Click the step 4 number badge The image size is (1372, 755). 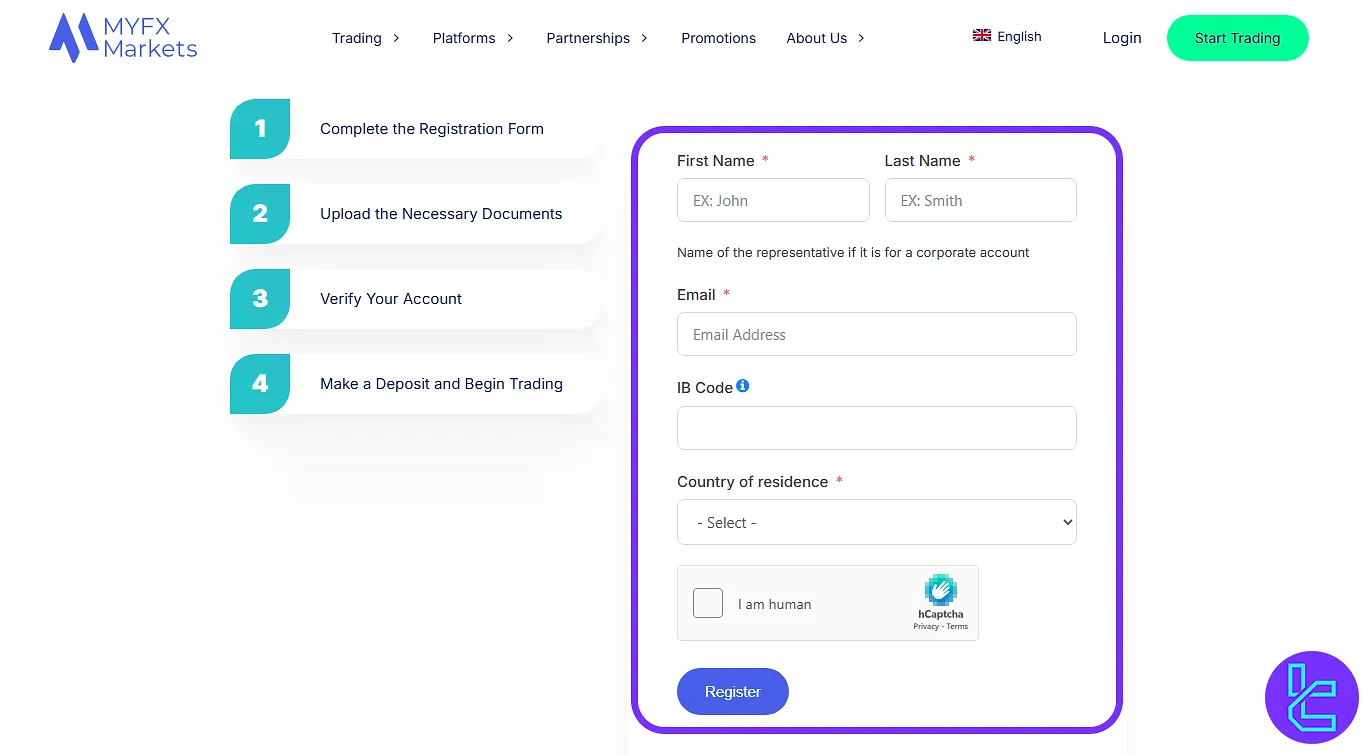coord(260,384)
